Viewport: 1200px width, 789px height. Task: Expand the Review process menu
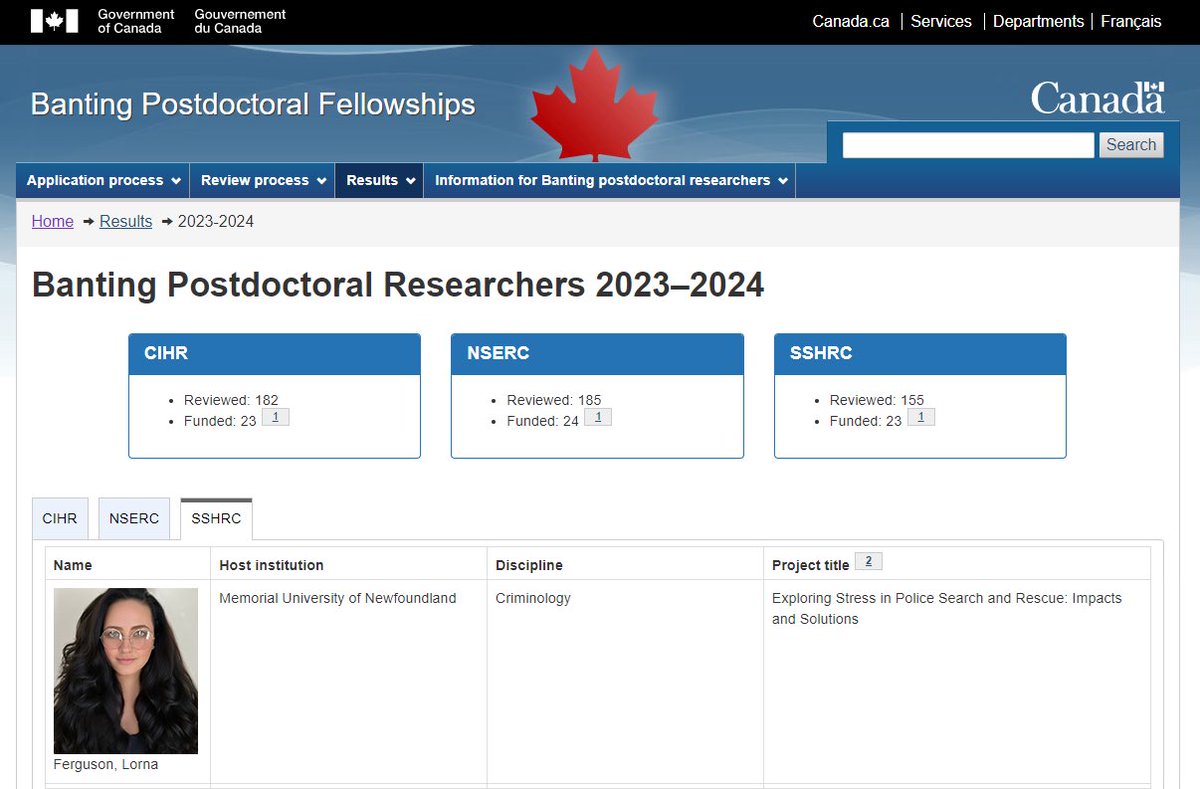[263, 181]
